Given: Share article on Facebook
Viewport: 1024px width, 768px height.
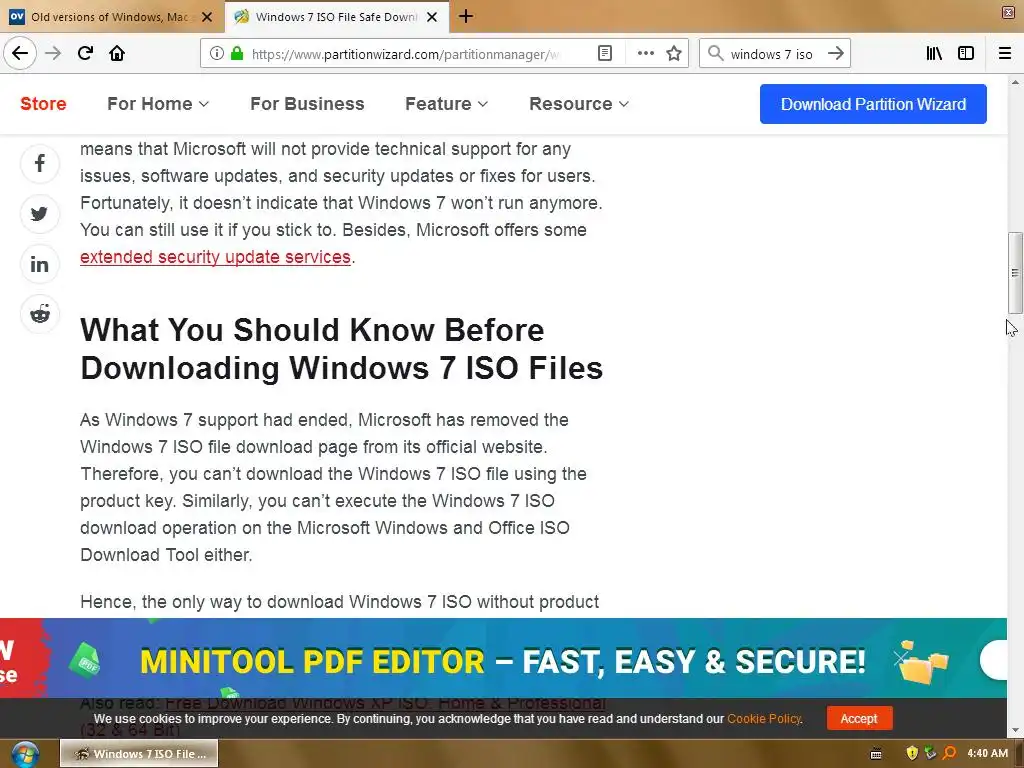Looking at the screenshot, I should (x=40, y=163).
